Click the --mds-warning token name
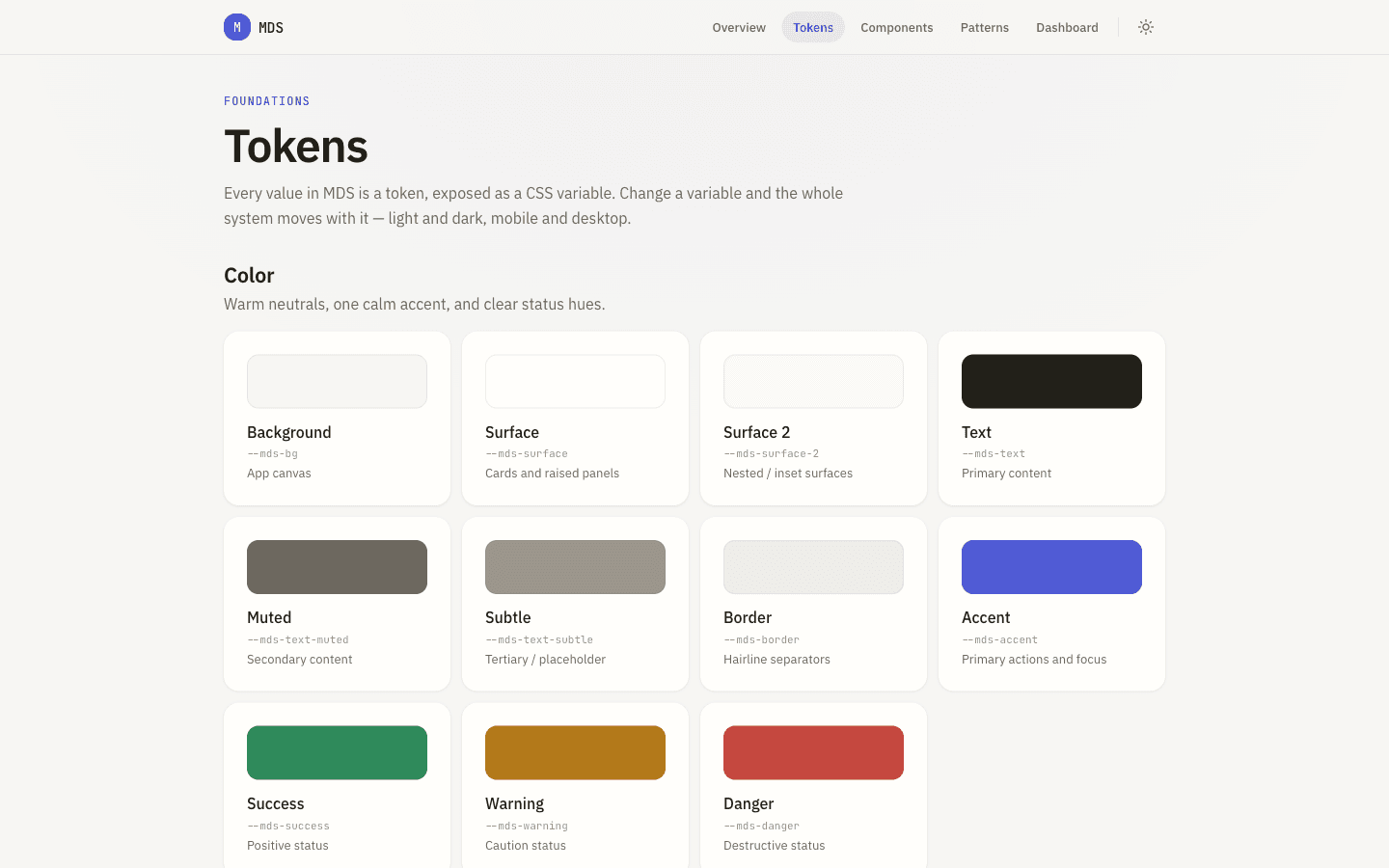 pos(527,826)
